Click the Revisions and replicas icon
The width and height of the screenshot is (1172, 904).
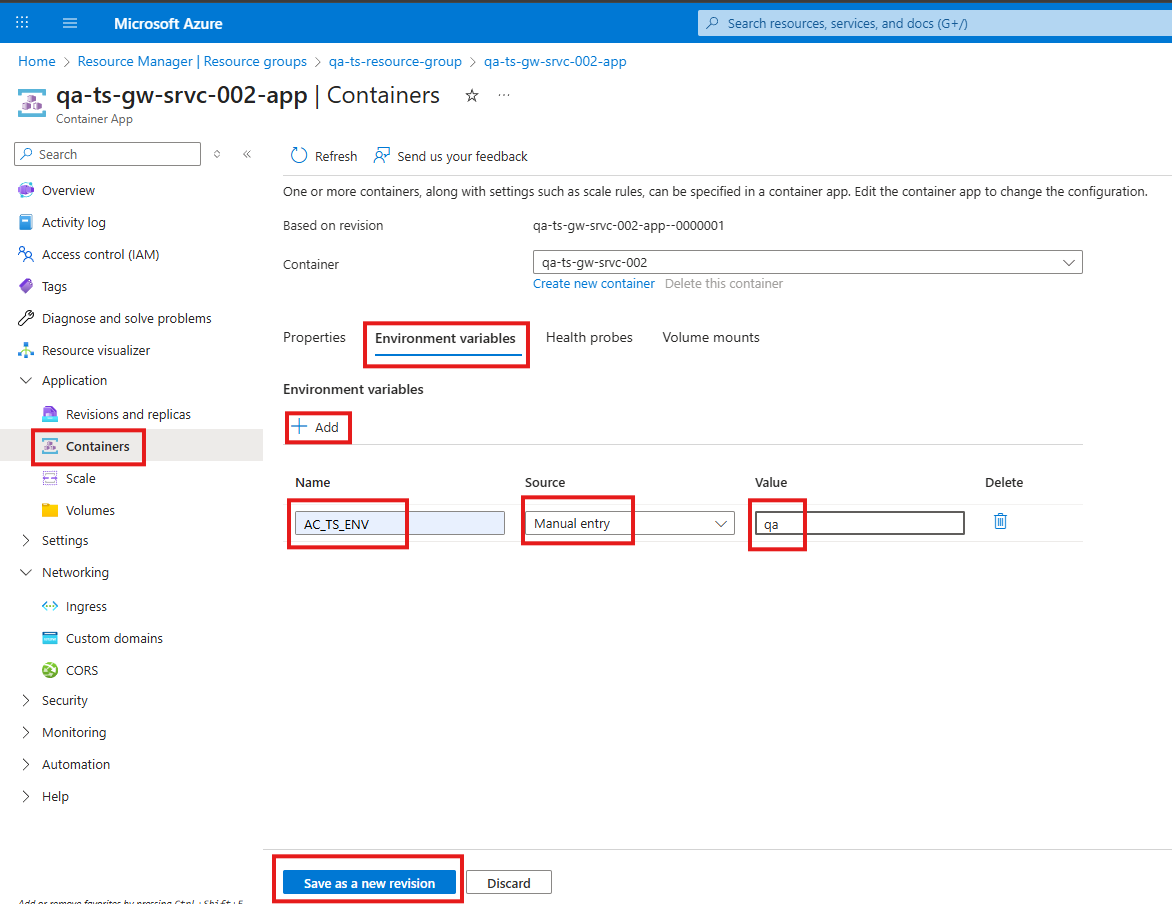[50, 414]
